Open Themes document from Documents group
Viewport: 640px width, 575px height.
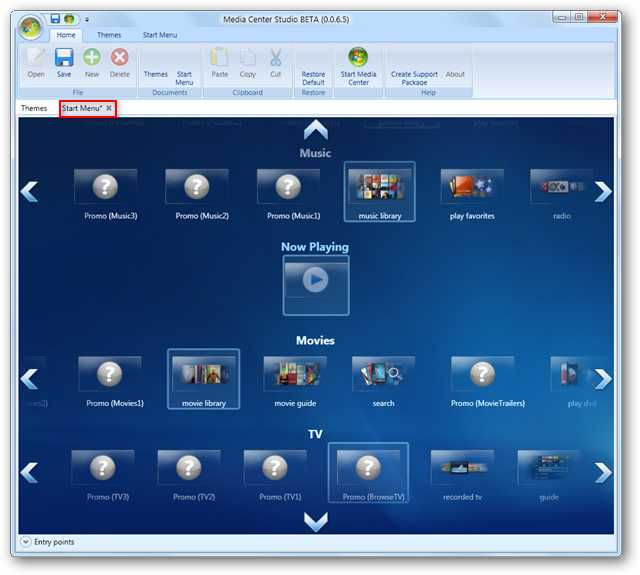[x=156, y=74]
